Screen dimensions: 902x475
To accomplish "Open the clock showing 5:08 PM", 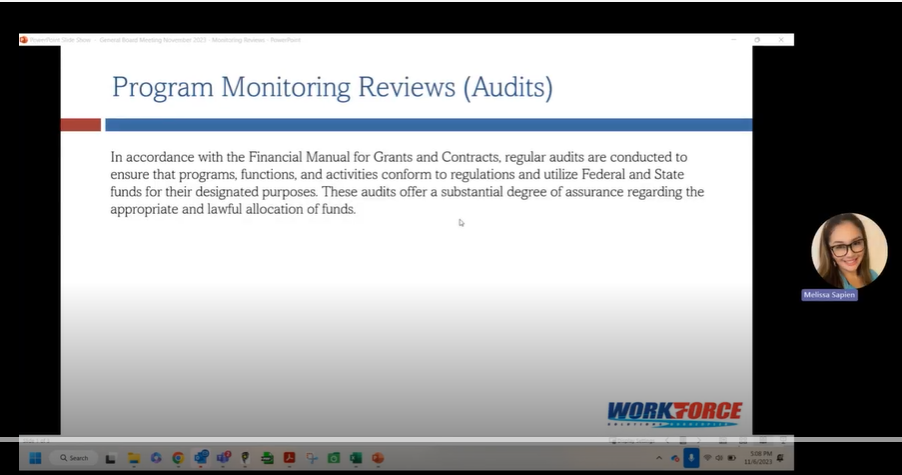I will pos(758,458).
